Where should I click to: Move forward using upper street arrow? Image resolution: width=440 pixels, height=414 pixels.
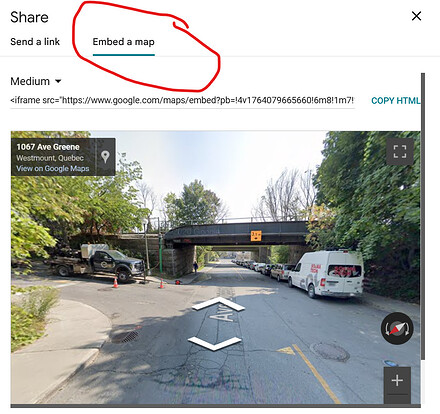point(218,304)
